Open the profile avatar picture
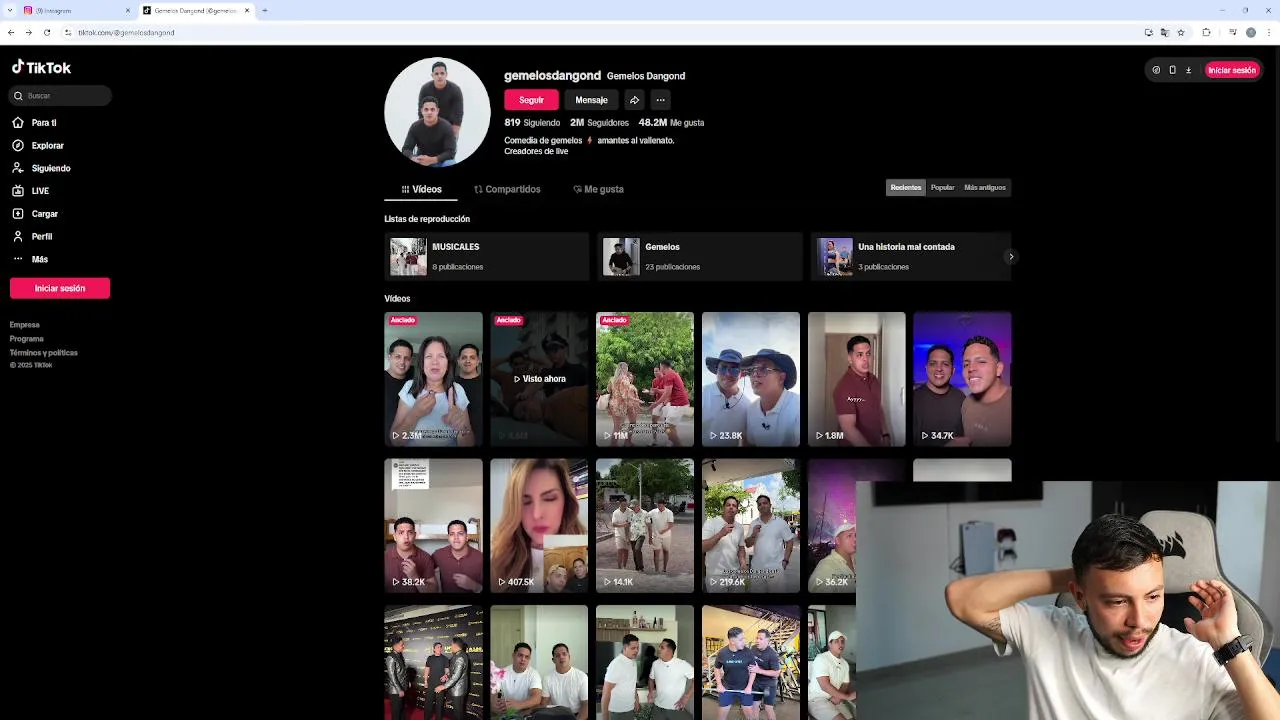This screenshot has width=1280, height=720. 437,112
